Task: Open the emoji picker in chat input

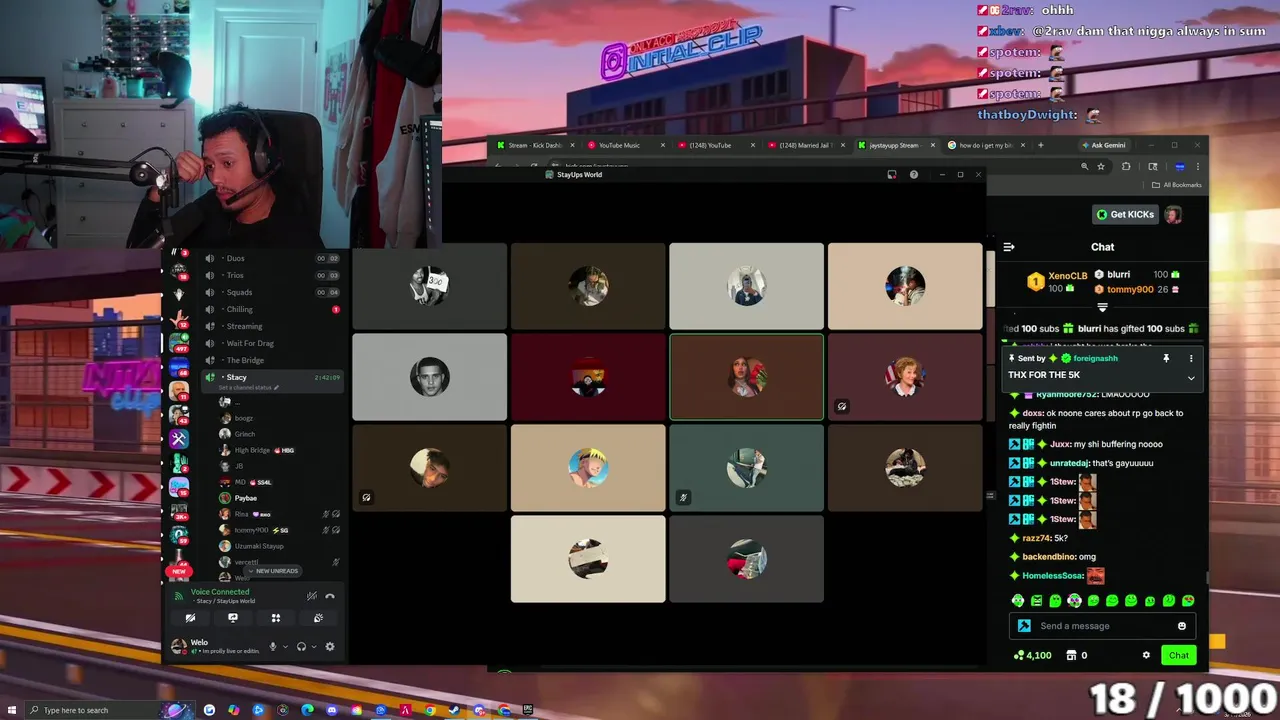Action: pos(1182,626)
